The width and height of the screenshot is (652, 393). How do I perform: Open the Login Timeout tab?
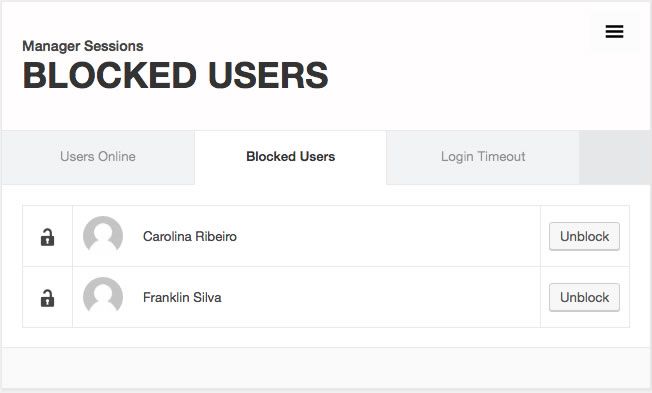point(483,157)
